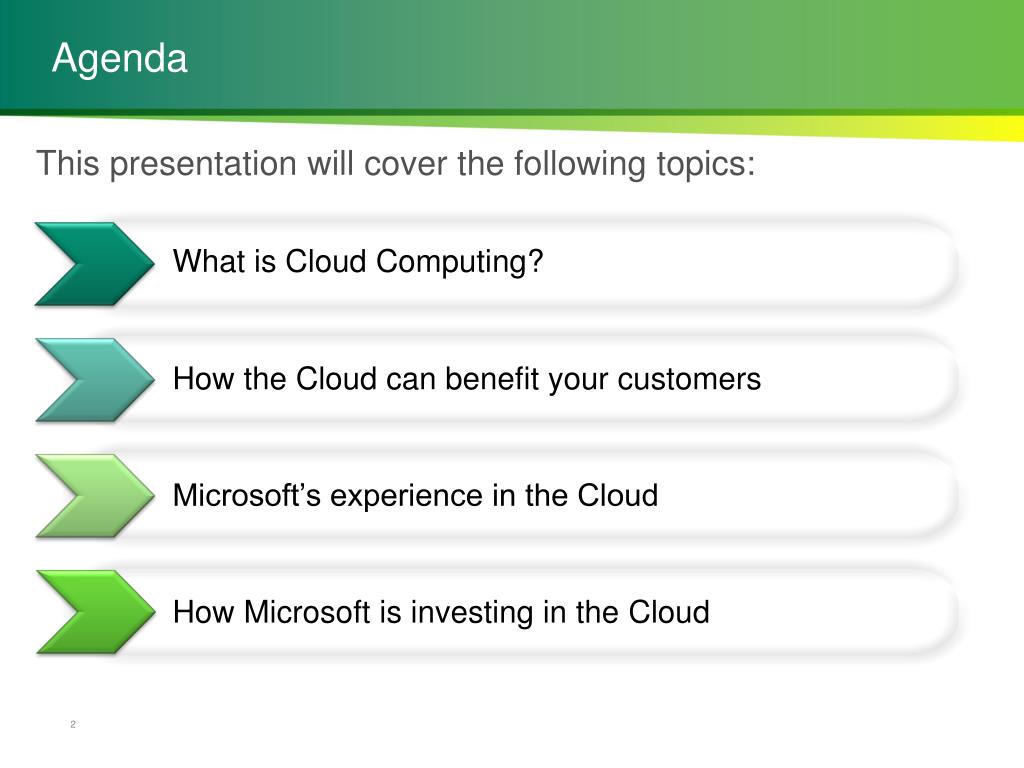The height and width of the screenshot is (768, 1024).
Task: Click the 'Agenda' slide title
Action: [x=120, y=59]
